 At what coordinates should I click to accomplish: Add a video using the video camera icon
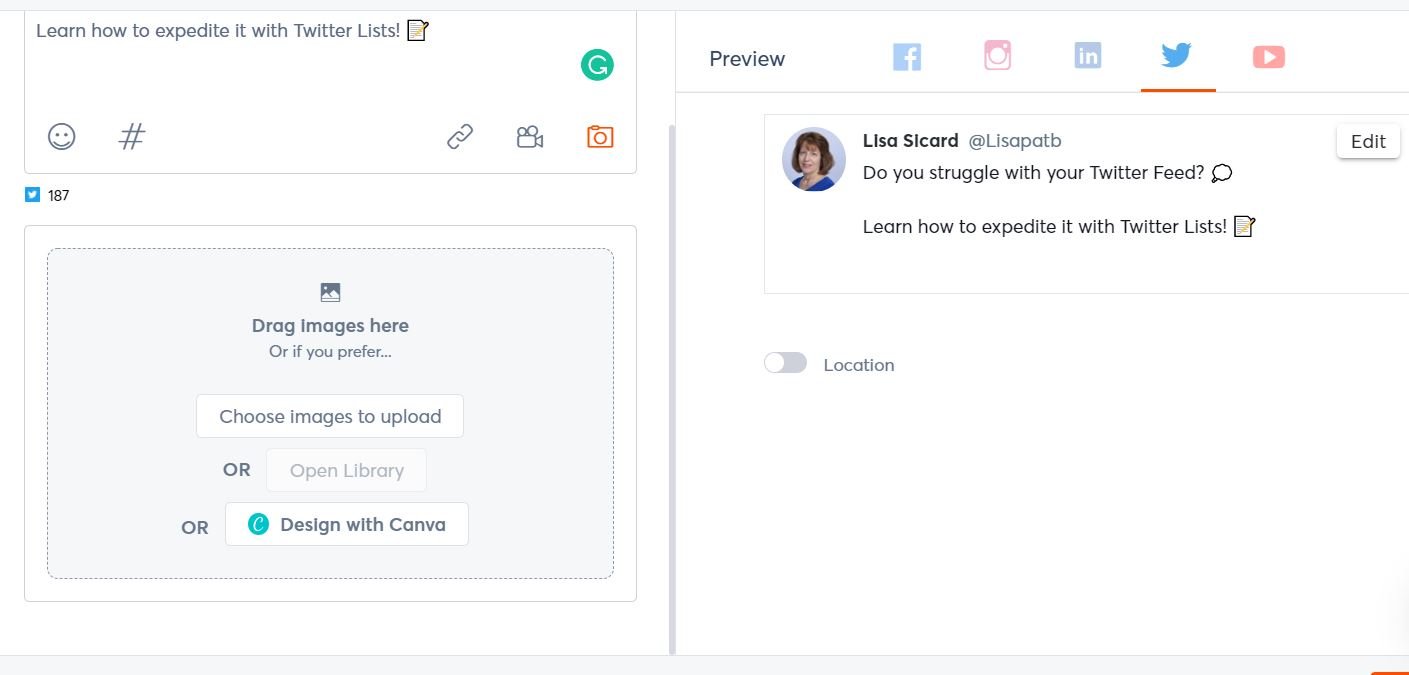coord(530,136)
